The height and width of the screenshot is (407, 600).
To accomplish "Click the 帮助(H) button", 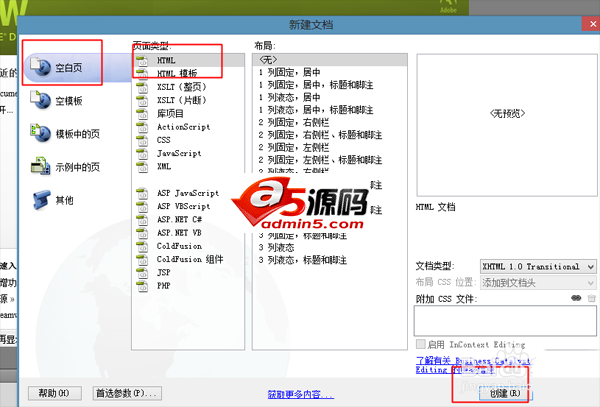I will tap(54, 393).
